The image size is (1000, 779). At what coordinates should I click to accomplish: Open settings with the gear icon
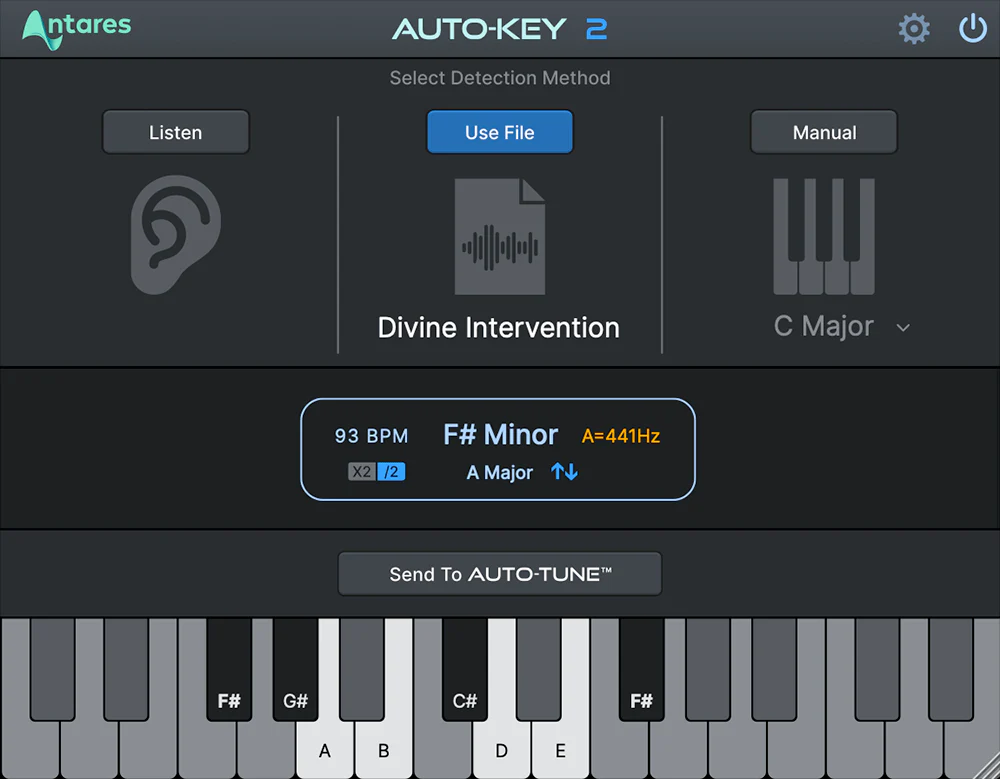pos(913,28)
